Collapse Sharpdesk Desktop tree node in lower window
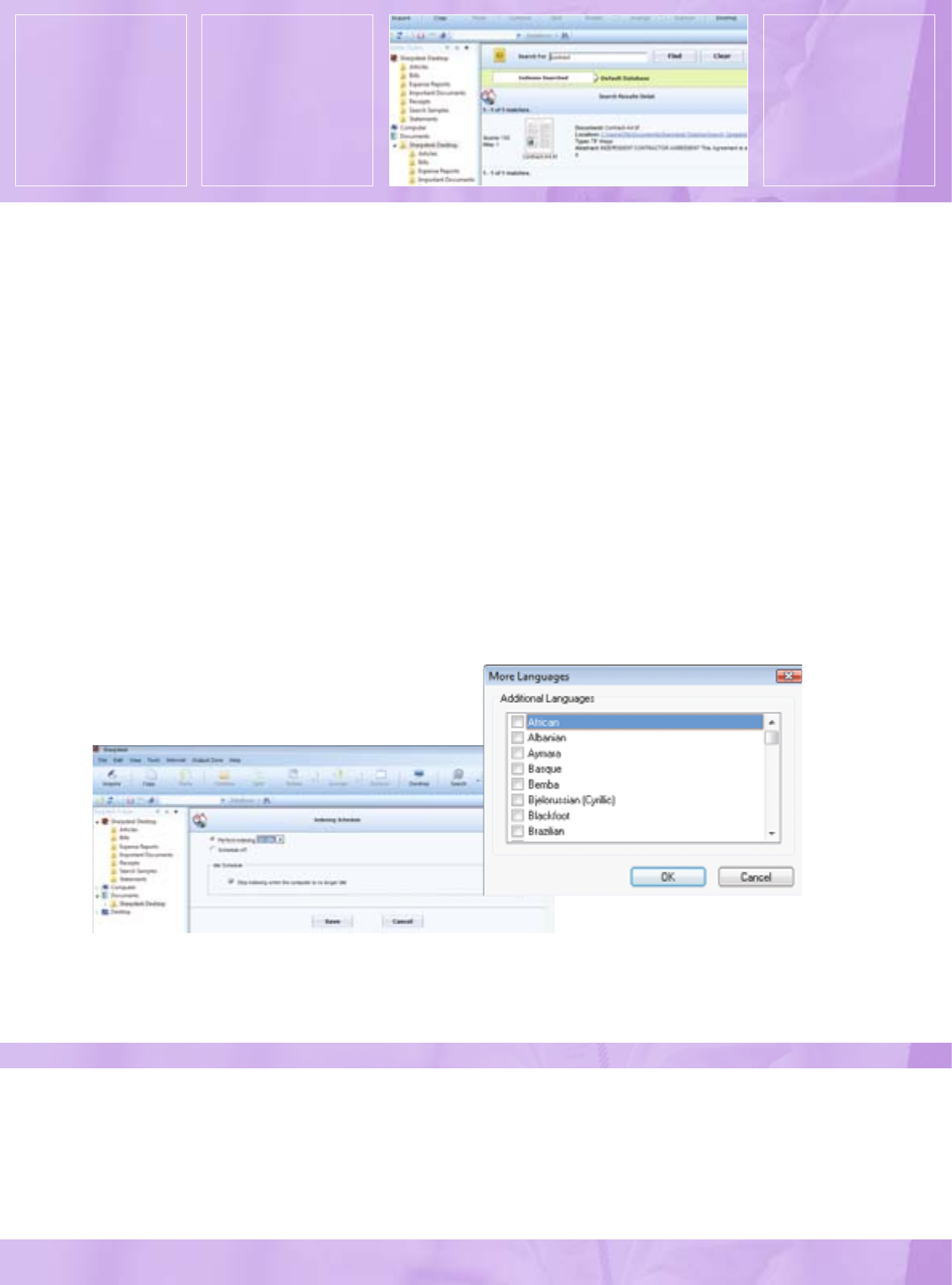This screenshot has height=1285, width=952. 98,821
